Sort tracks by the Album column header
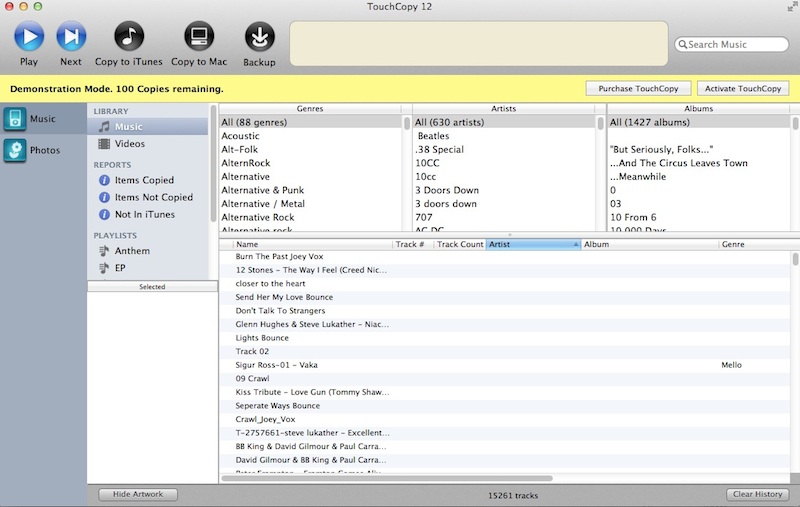Viewport: 800px width, 507px height. coord(648,244)
